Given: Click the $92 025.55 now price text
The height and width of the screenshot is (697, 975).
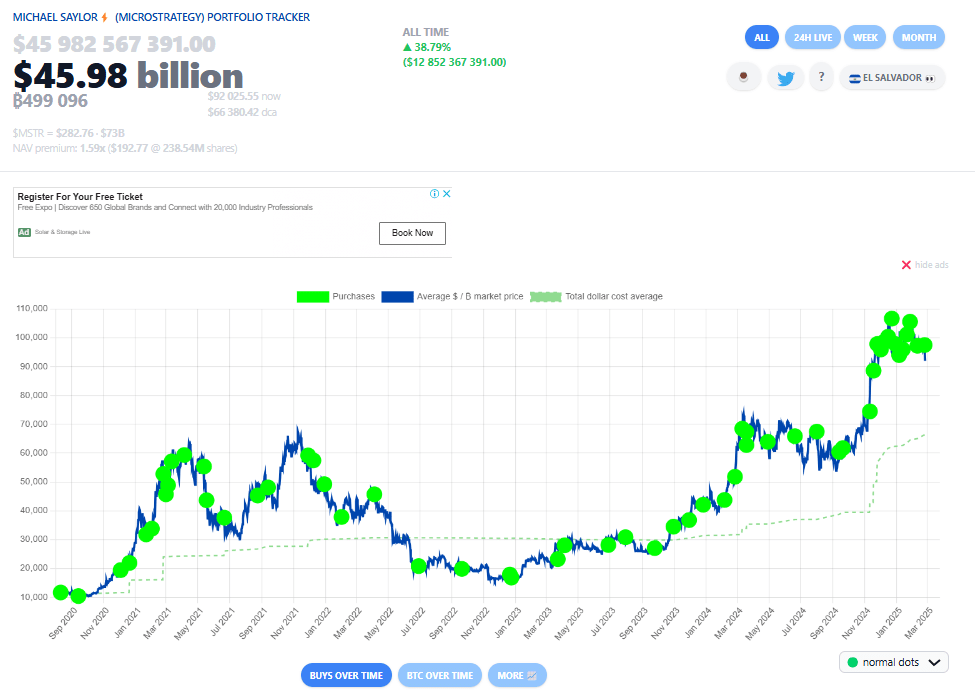Looking at the screenshot, I should coord(244,96).
